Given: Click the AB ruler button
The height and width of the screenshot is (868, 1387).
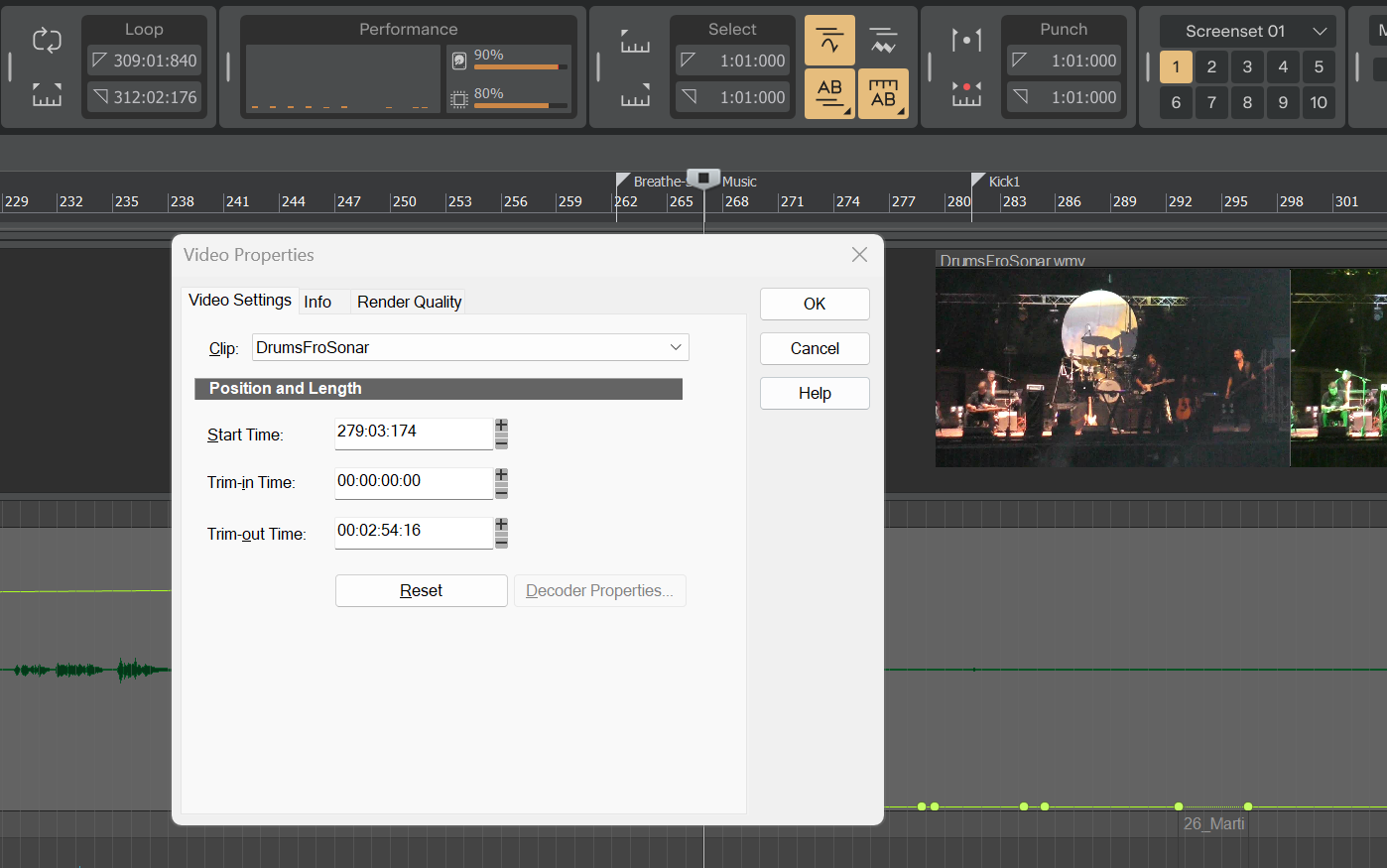Looking at the screenshot, I should [x=882, y=93].
